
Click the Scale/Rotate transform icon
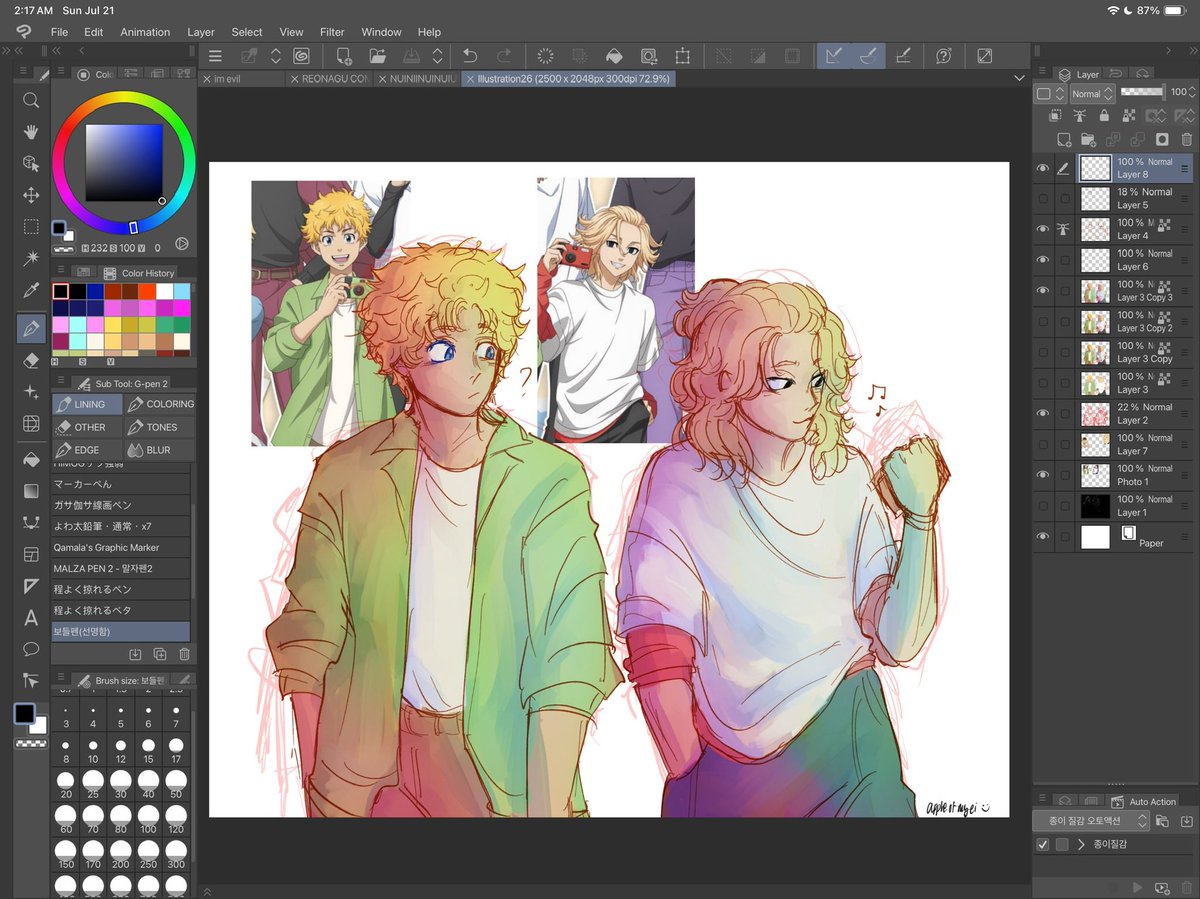[x=682, y=56]
